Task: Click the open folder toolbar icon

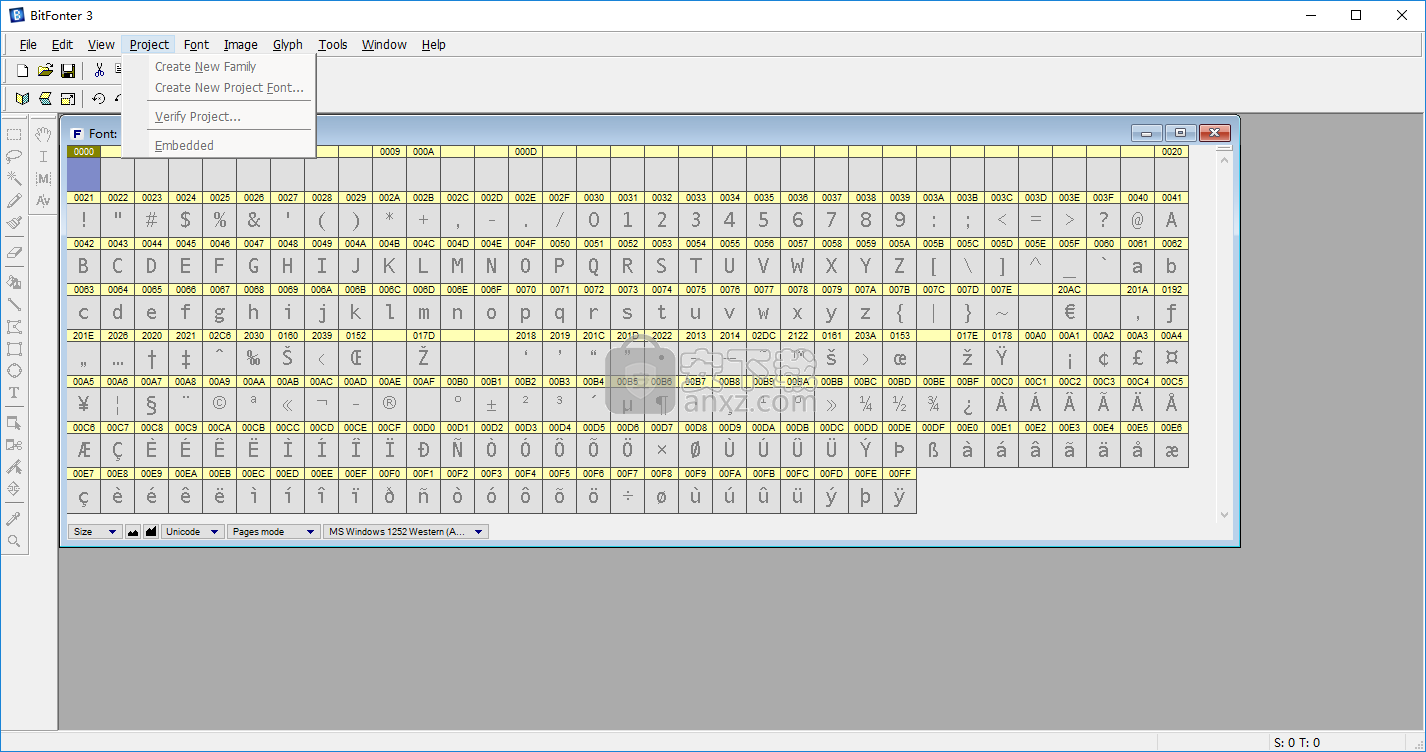Action: [45, 70]
